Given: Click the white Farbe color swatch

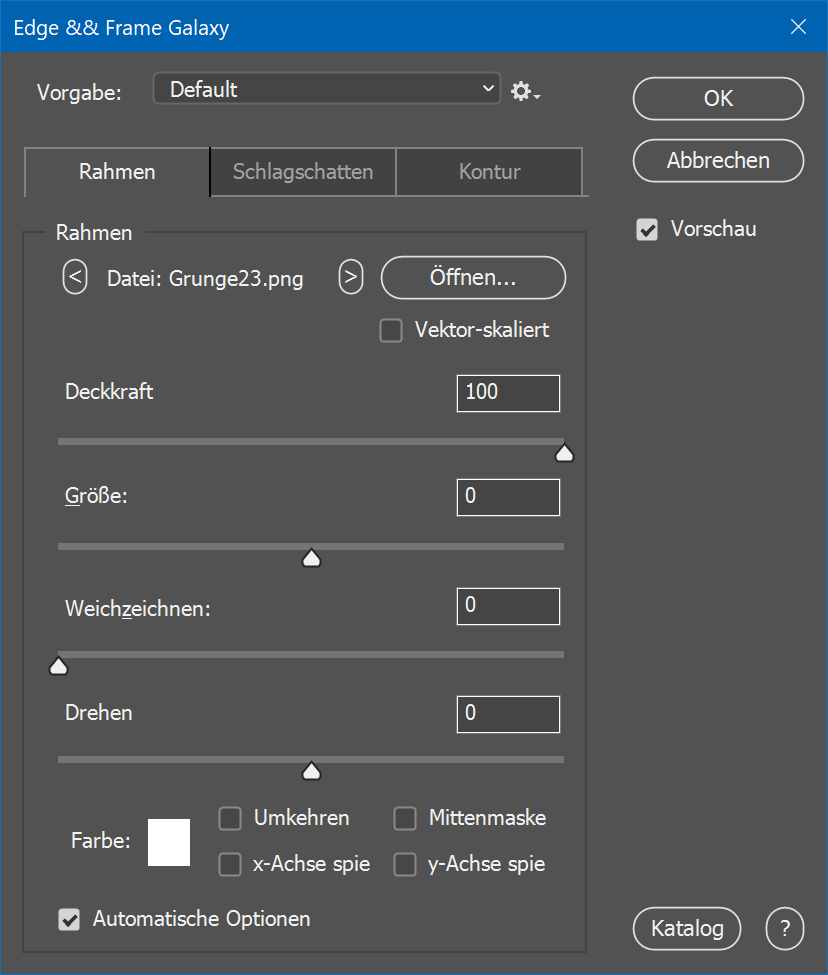Looking at the screenshot, I should [x=169, y=841].
